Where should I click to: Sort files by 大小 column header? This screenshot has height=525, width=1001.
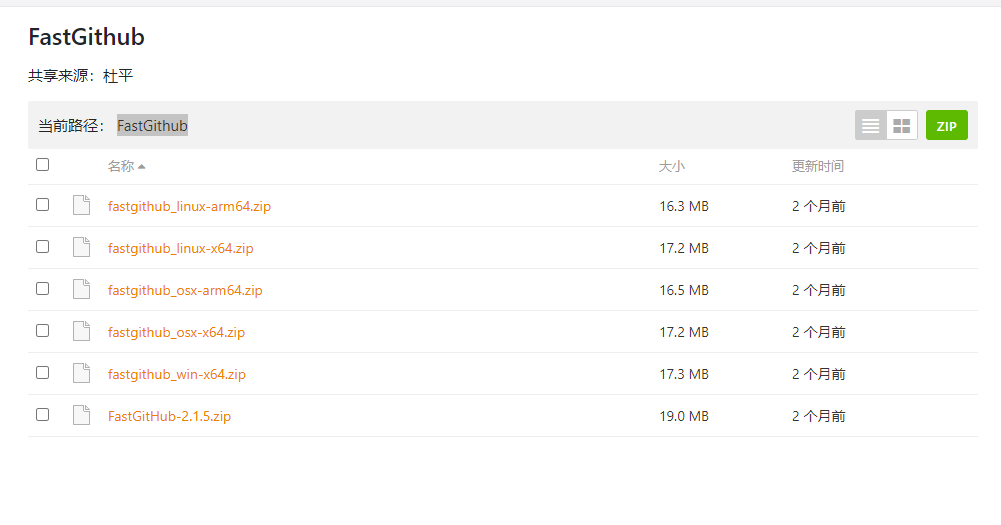[672, 167]
